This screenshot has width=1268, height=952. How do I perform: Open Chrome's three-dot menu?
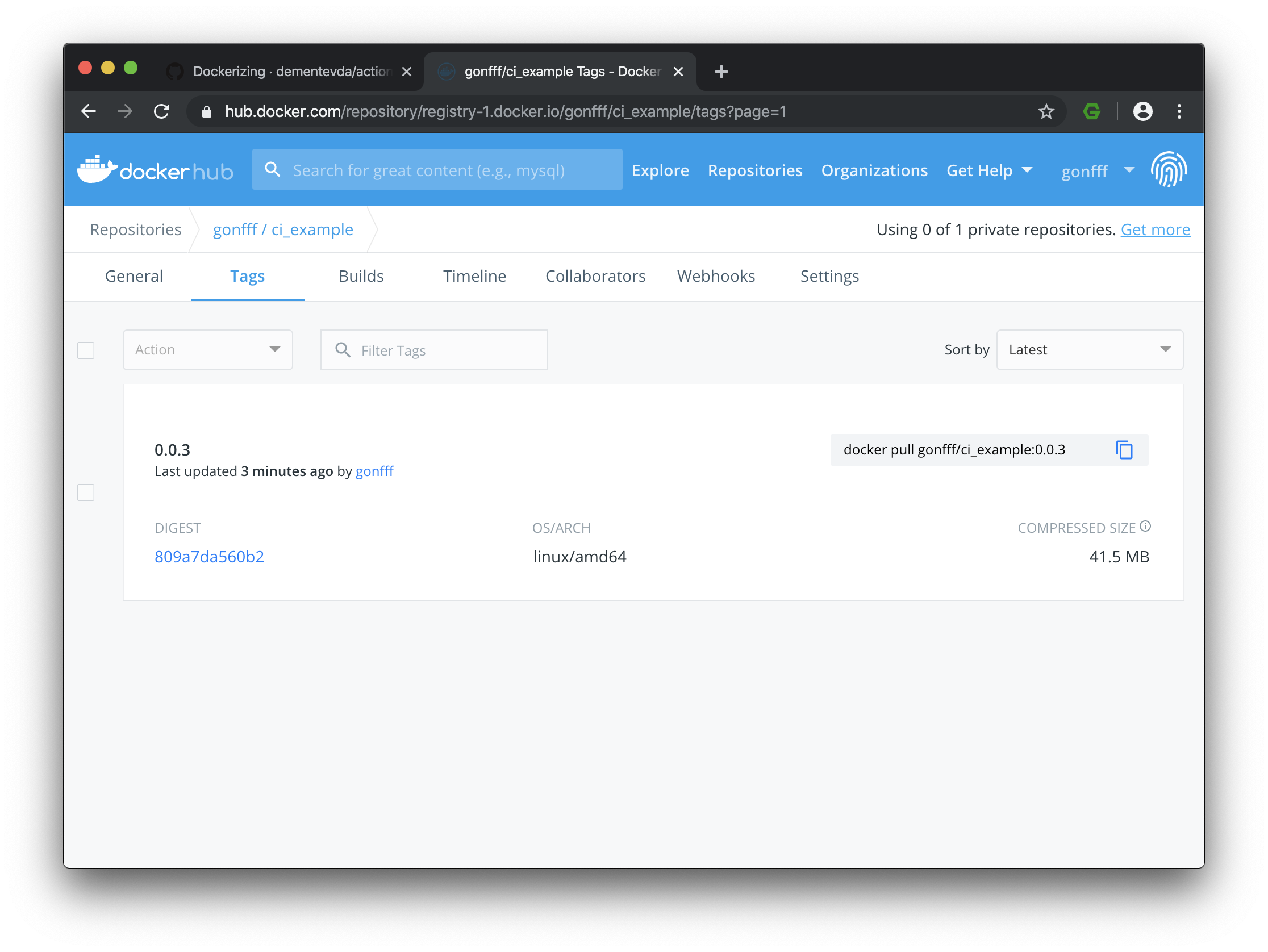pyautogui.click(x=1179, y=111)
